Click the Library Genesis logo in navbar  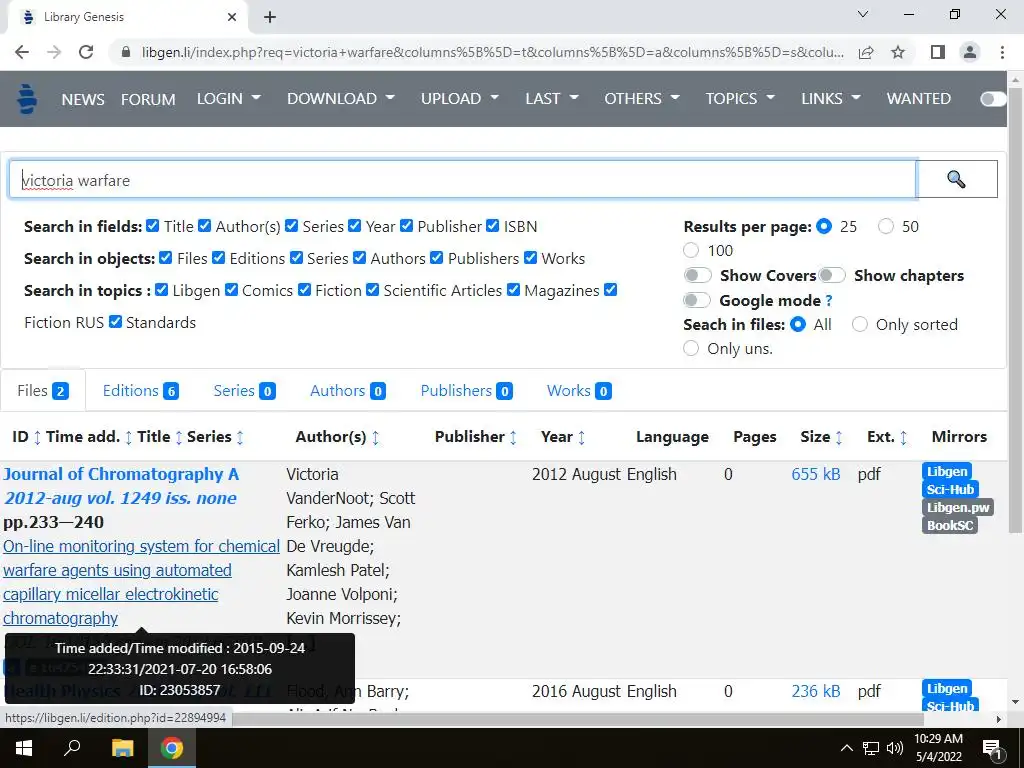pos(27,99)
